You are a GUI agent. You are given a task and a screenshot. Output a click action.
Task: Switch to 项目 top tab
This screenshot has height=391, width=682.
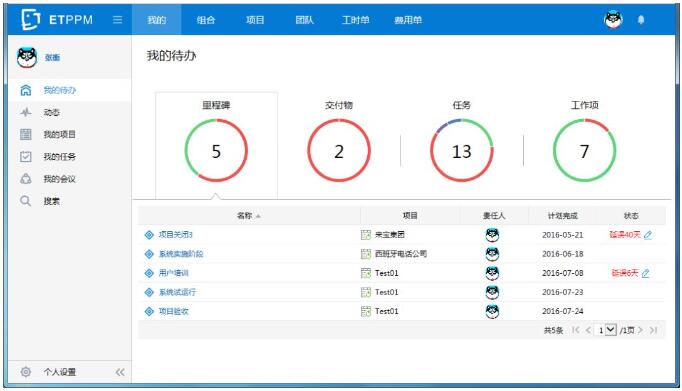tap(255, 20)
